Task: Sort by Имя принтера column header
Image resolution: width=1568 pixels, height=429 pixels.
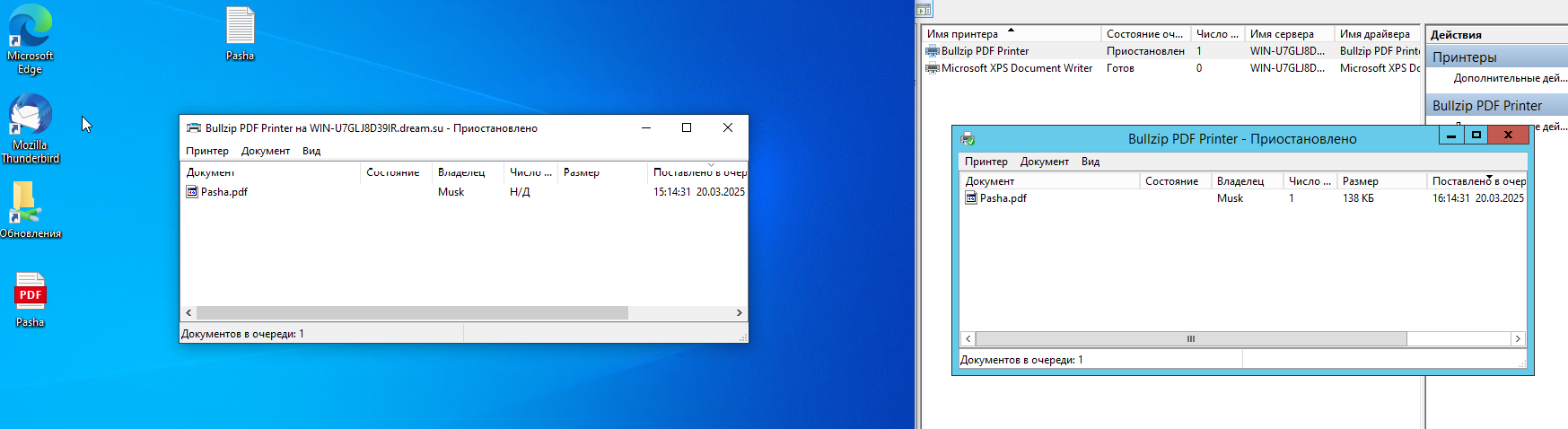Action: coord(1012,34)
